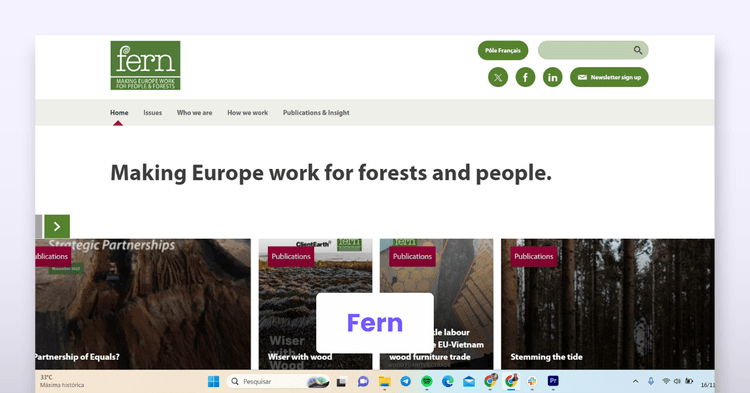This screenshot has height=393, width=750.
Task: Open the Partnership of Equals? card
Action: coord(143,304)
